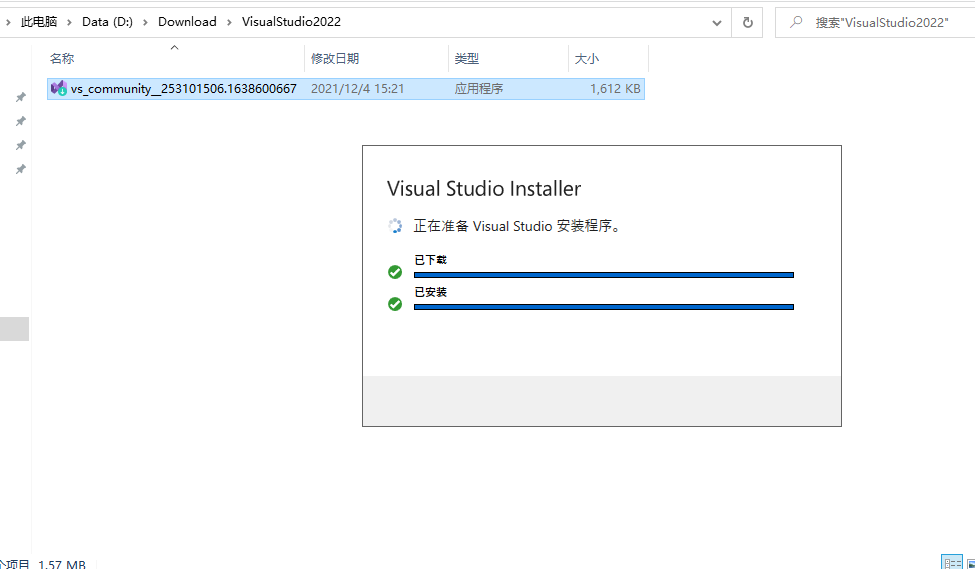Click the vs_community__253101506.1638600667 file name

[x=183, y=89]
